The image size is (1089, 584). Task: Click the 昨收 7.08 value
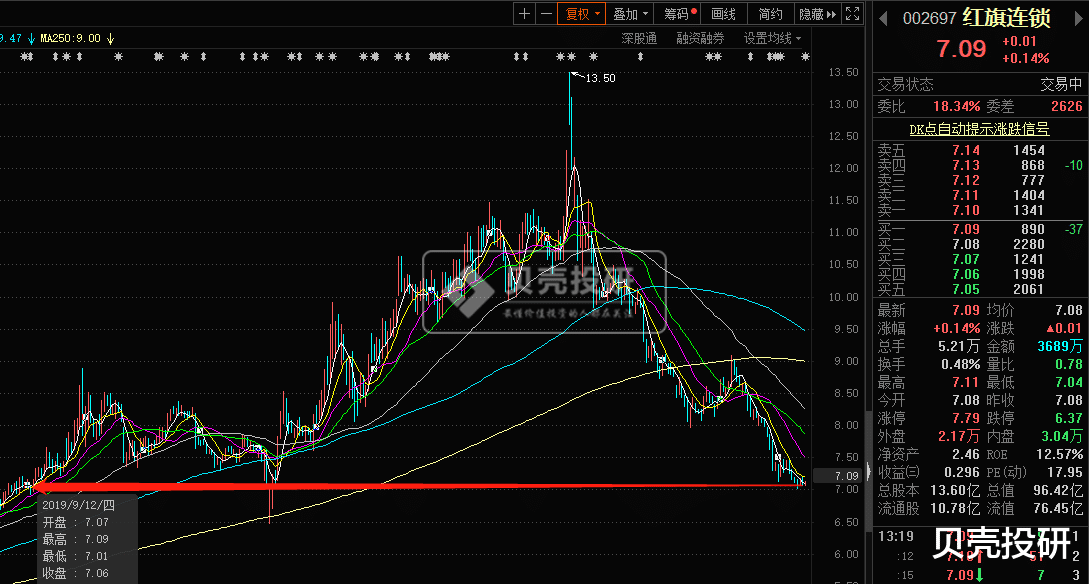coord(1069,401)
